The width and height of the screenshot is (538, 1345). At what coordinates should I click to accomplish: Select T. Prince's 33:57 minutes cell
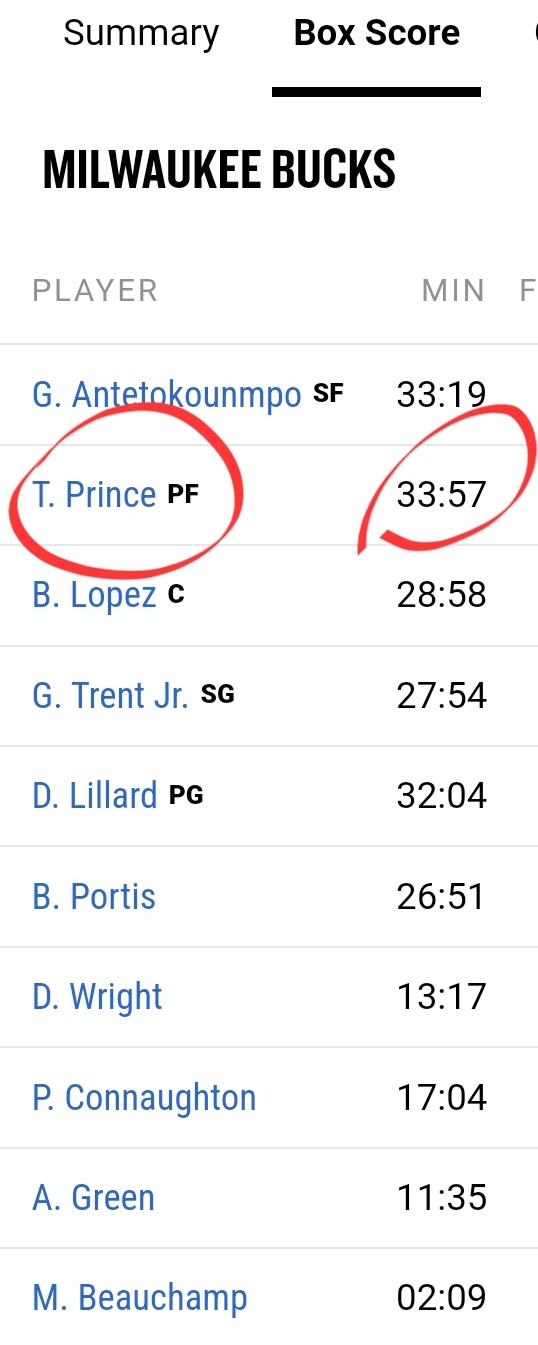pyautogui.click(x=441, y=495)
